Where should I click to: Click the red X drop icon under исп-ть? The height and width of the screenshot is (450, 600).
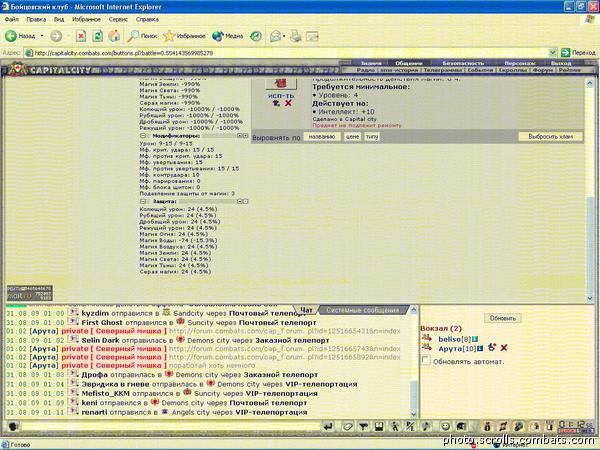[x=288, y=103]
